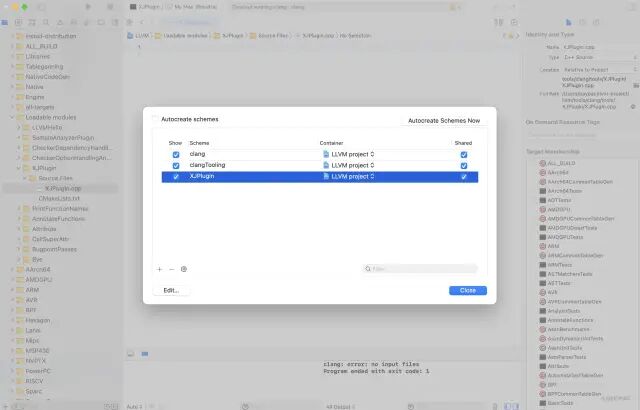Select the clang scheme name
The width and height of the screenshot is (640, 410).
198,154
